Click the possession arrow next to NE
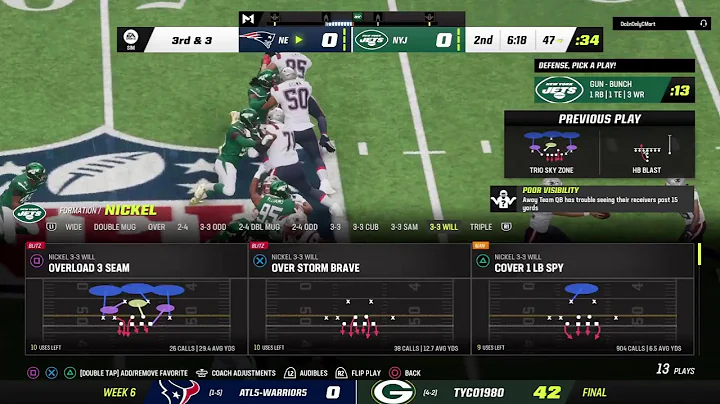This screenshot has height=404, width=720. tap(299, 40)
